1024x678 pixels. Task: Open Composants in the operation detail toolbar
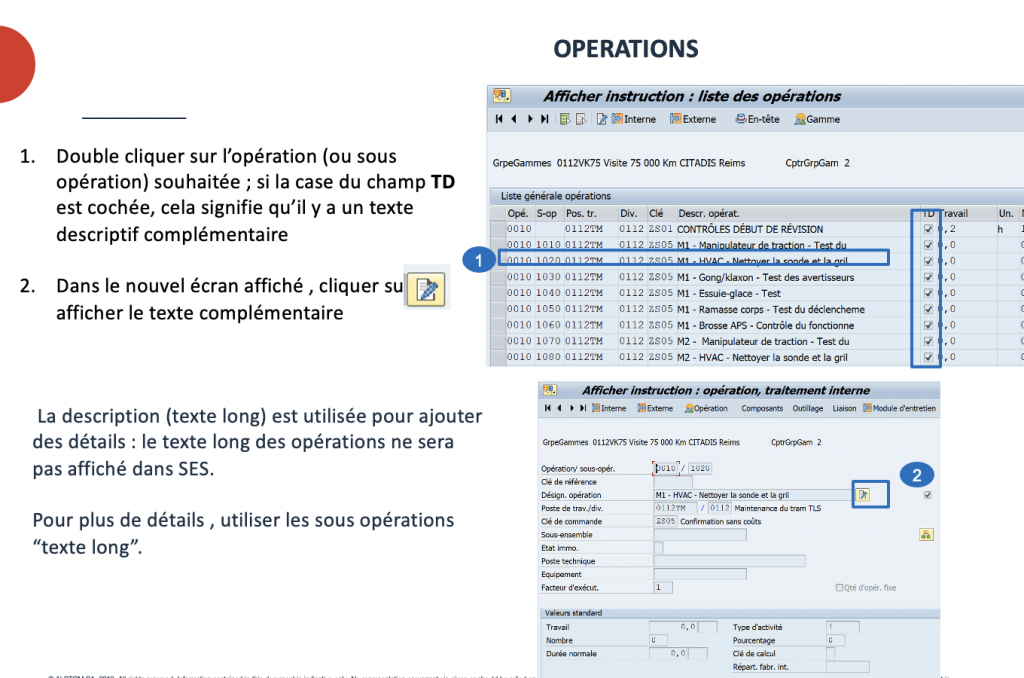click(x=762, y=408)
